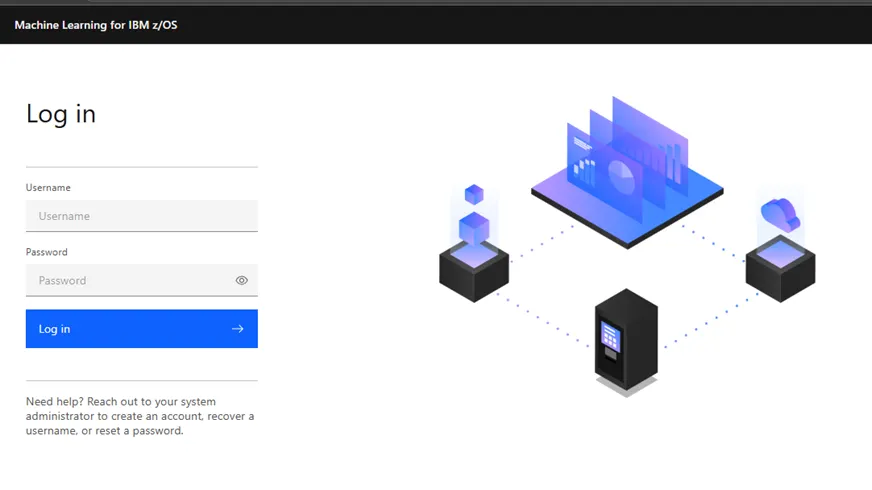Viewport: 872px width, 490px height.
Task: Click the blue Log in button
Action: pyautogui.click(x=142, y=329)
